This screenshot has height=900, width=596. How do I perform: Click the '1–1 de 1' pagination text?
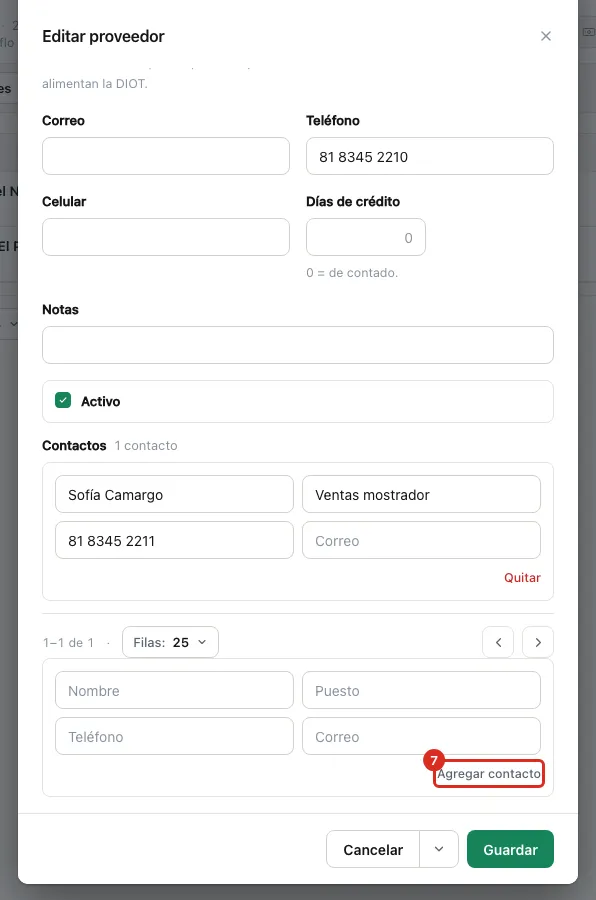coord(68,643)
